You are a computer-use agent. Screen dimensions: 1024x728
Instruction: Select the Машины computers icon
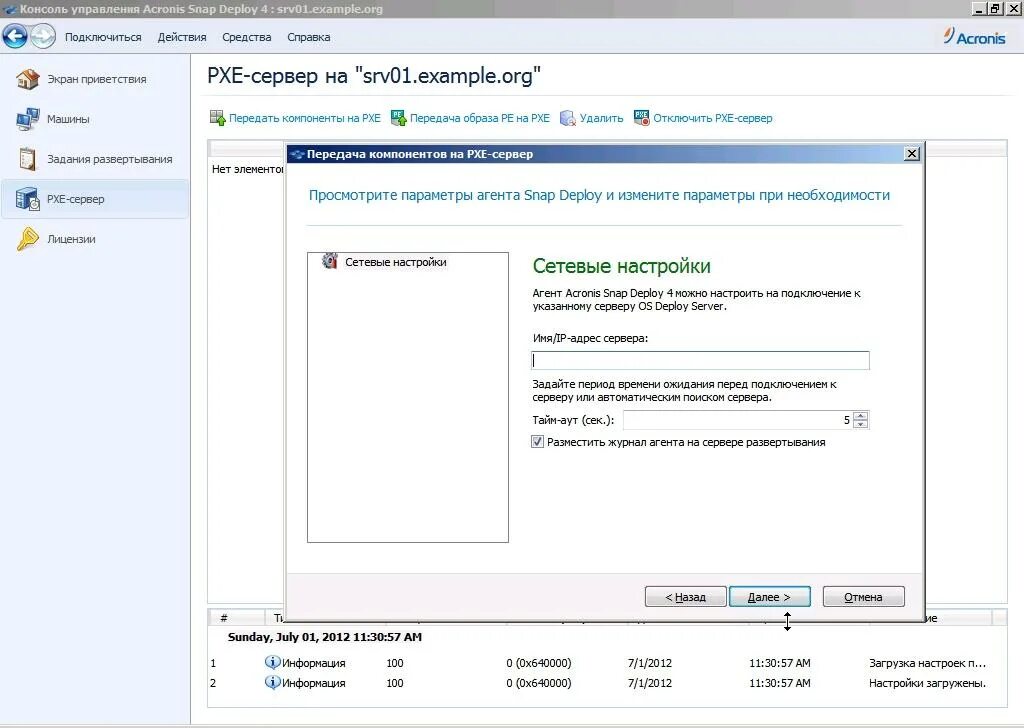coord(27,119)
